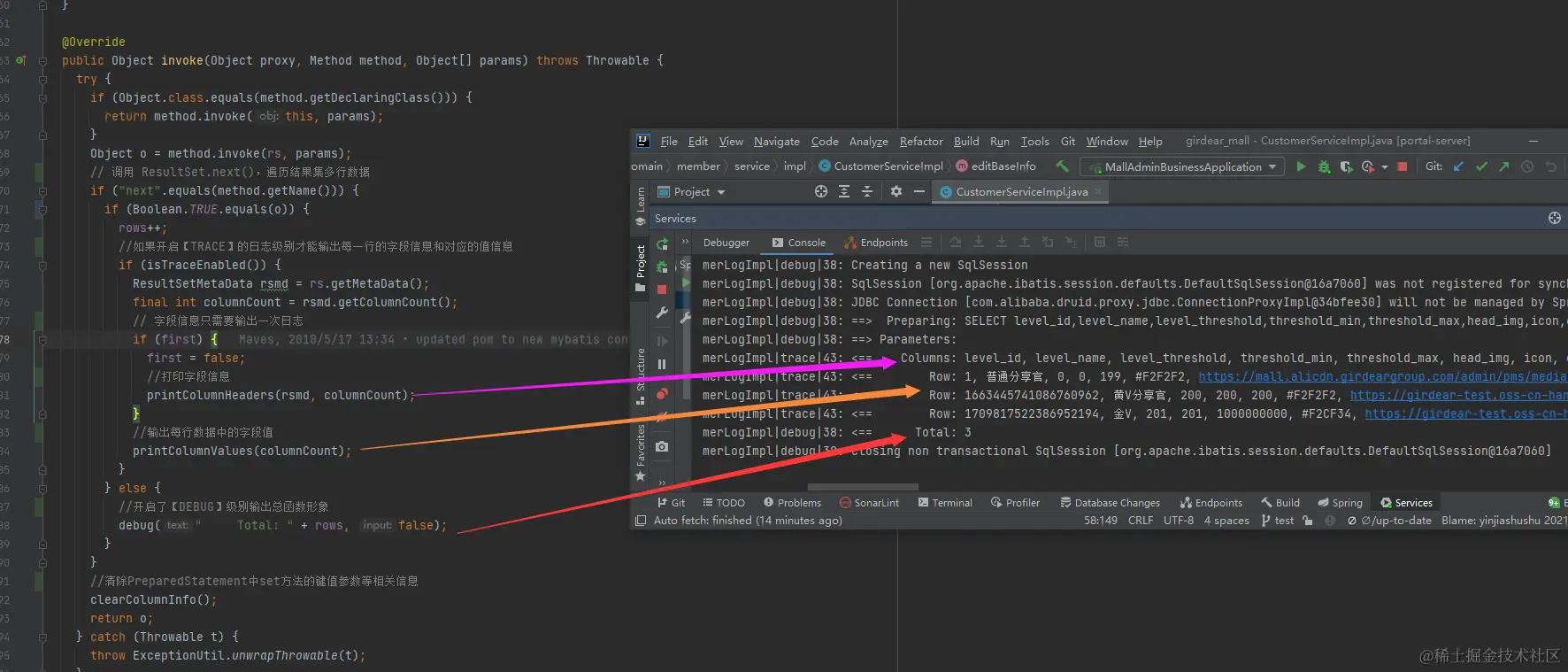Viewport: 1568px width, 672px height.
Task: Click the thread dump camera icon
Action: 662,446
